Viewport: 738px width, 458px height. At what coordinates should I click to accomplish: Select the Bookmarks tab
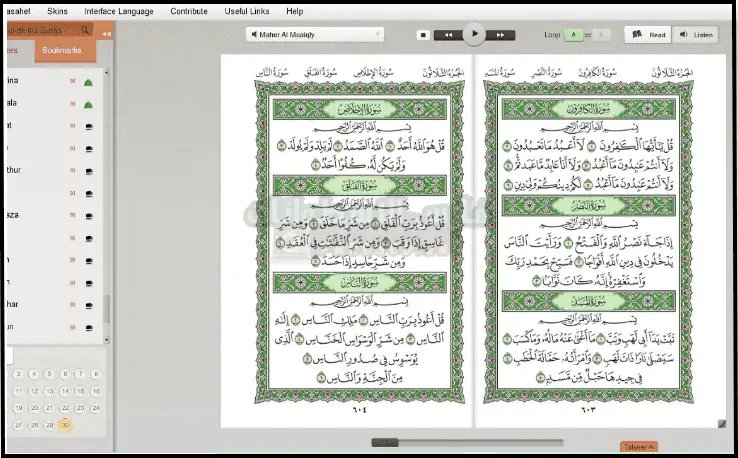(x=64, y=50)
